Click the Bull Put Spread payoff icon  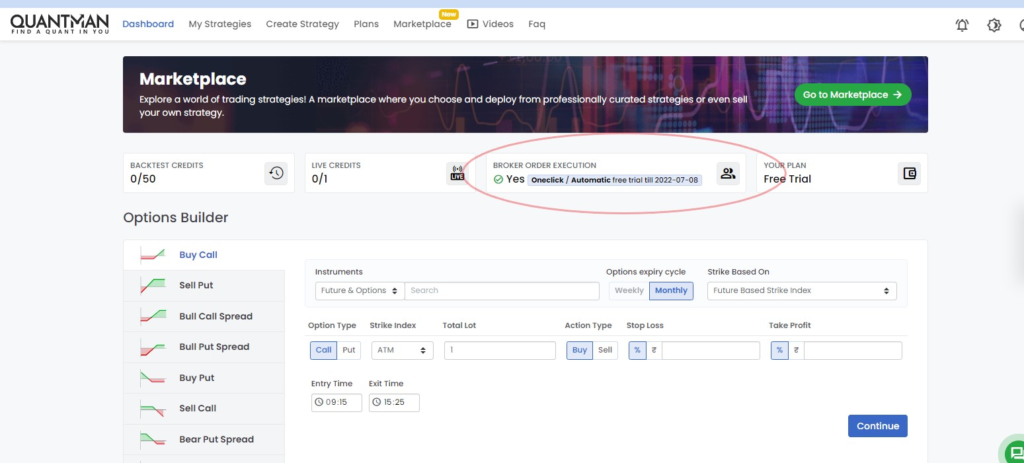tap(152, 347)
